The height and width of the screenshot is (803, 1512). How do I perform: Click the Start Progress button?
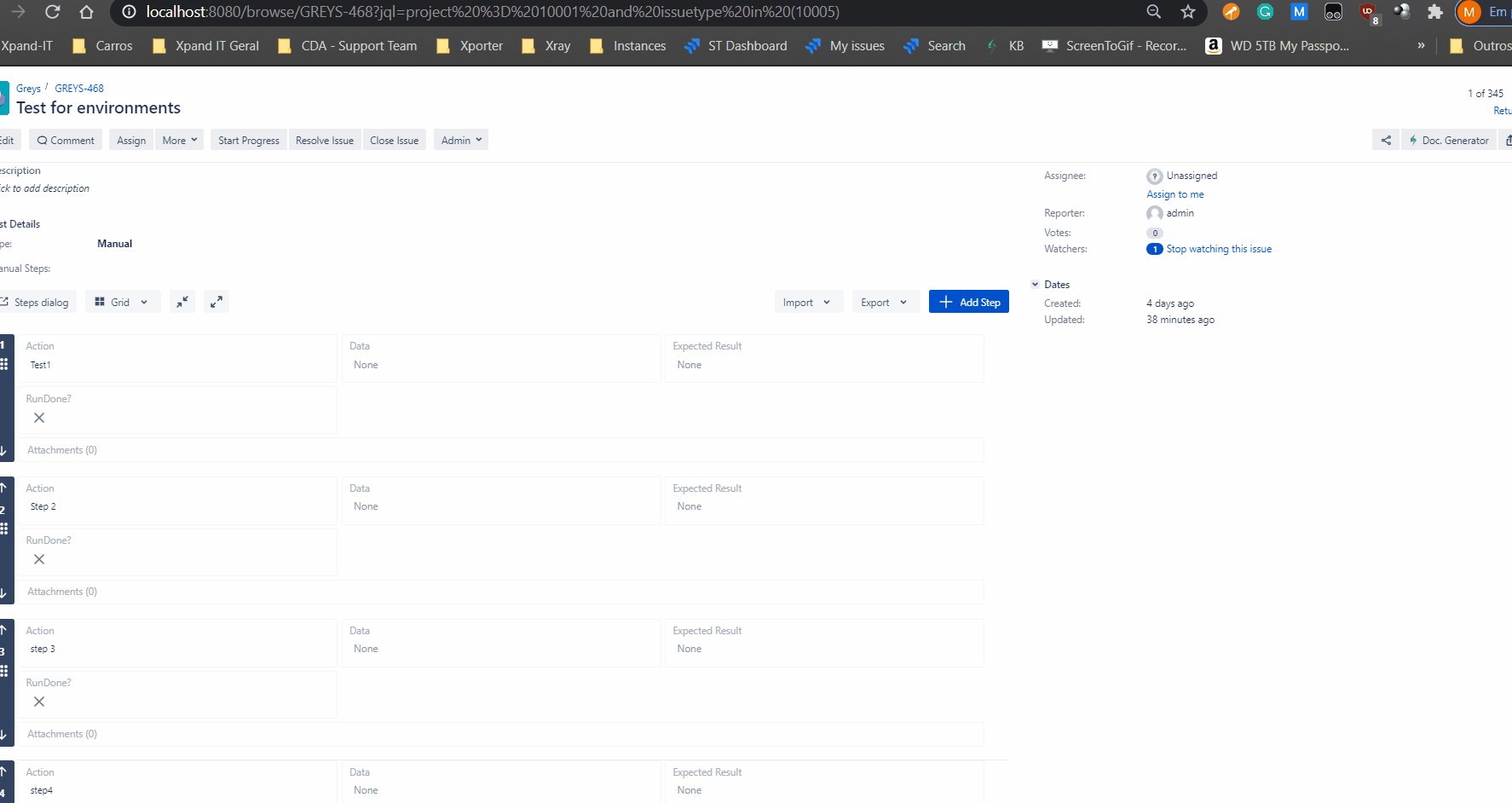coord(249,140)
